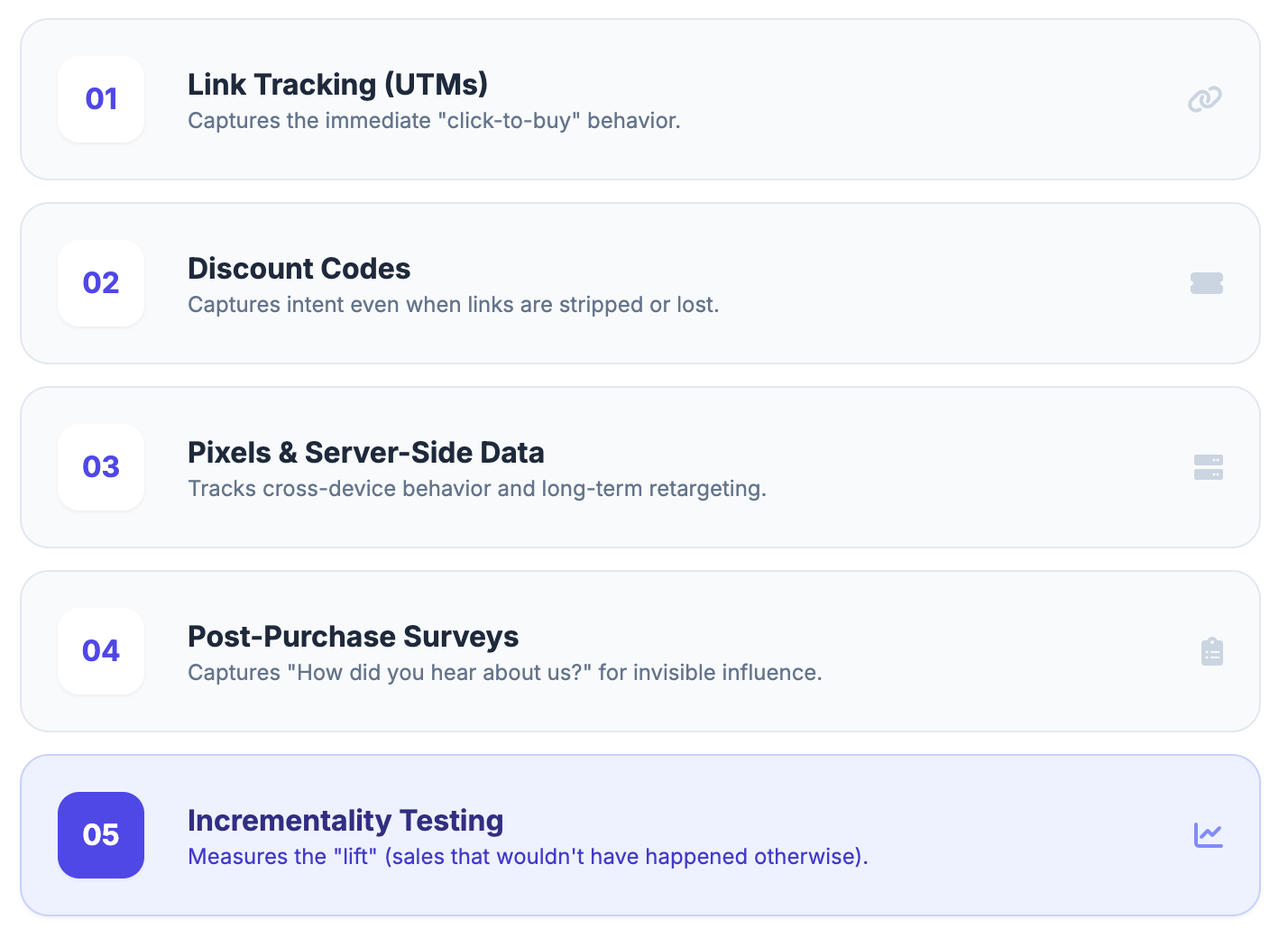Open Pixels & Server-Side Data heading
This screenshot has height=938, width=1288.
(365, 453)
